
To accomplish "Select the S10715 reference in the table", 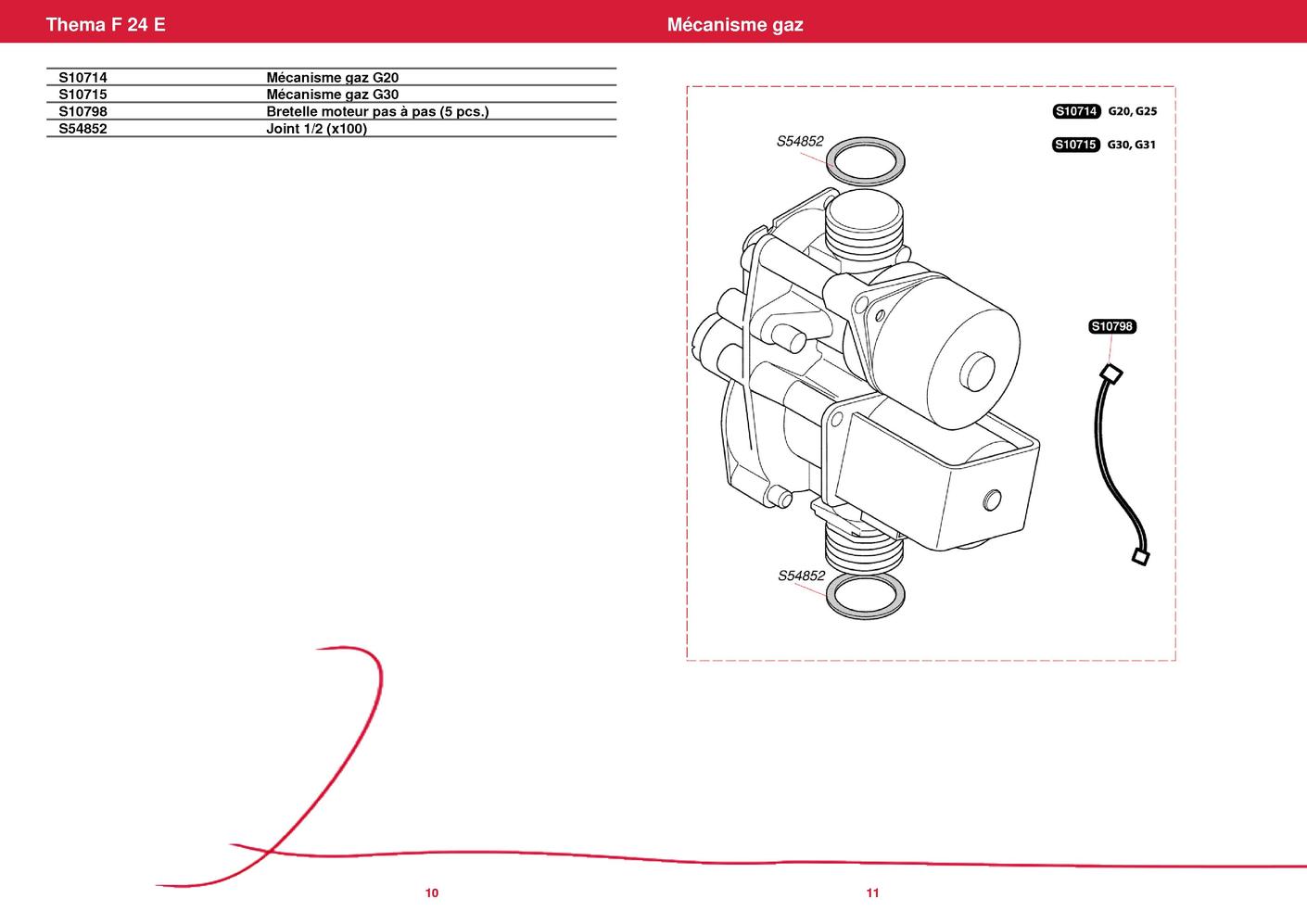I will pos(82,95).
